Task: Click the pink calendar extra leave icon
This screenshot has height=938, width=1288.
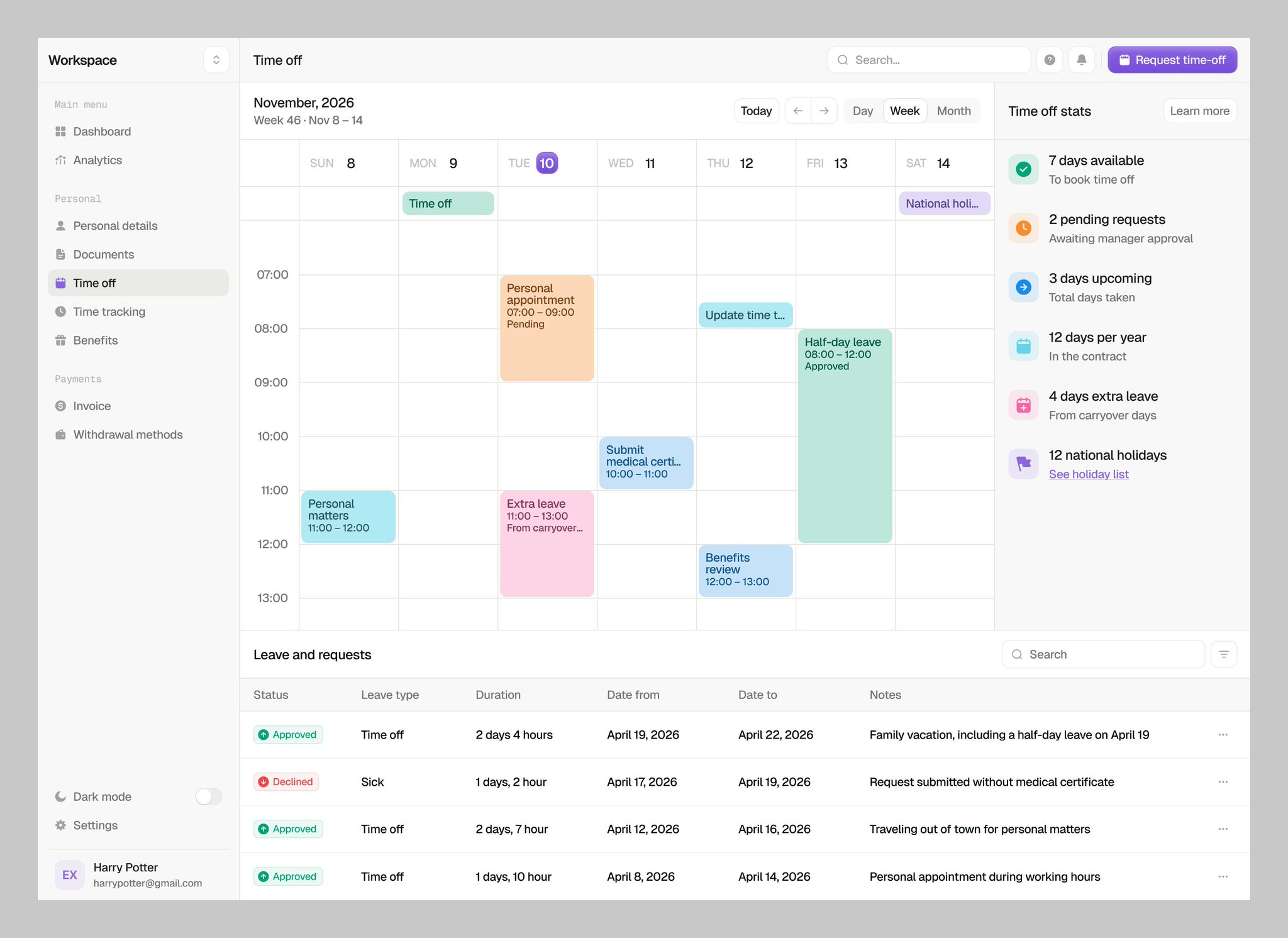Action: [1024, 405]
